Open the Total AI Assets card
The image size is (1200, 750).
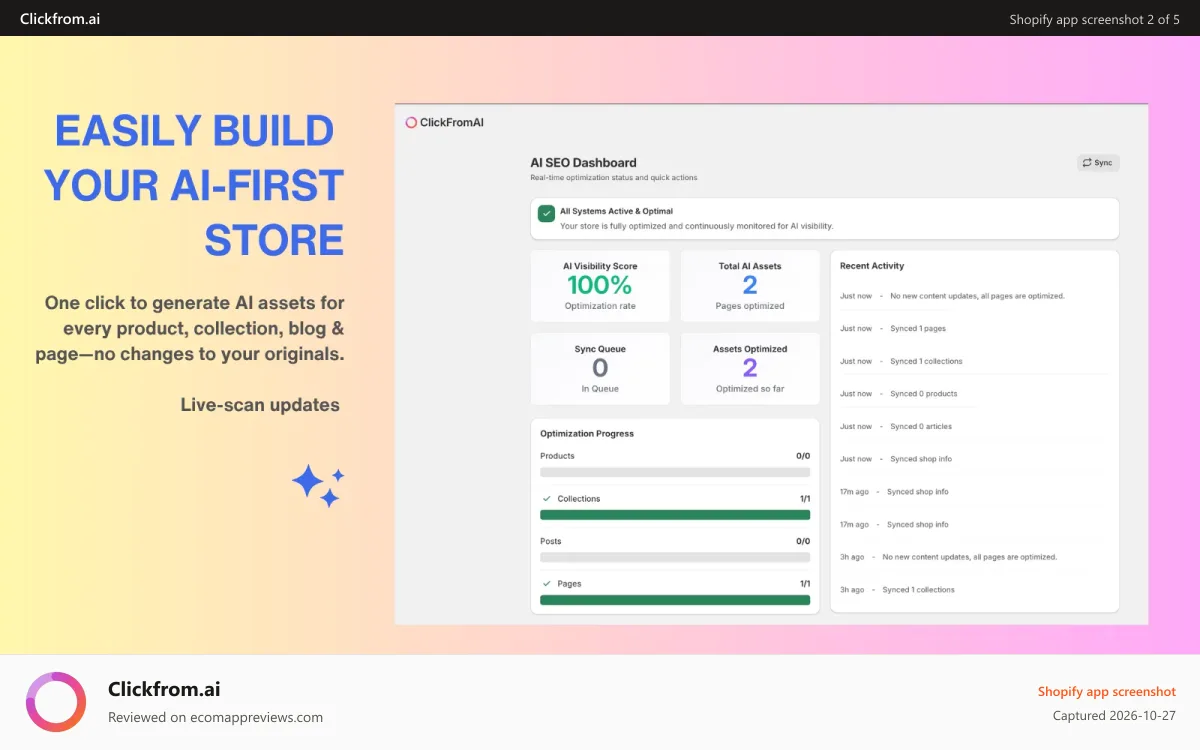coord(750,286)
